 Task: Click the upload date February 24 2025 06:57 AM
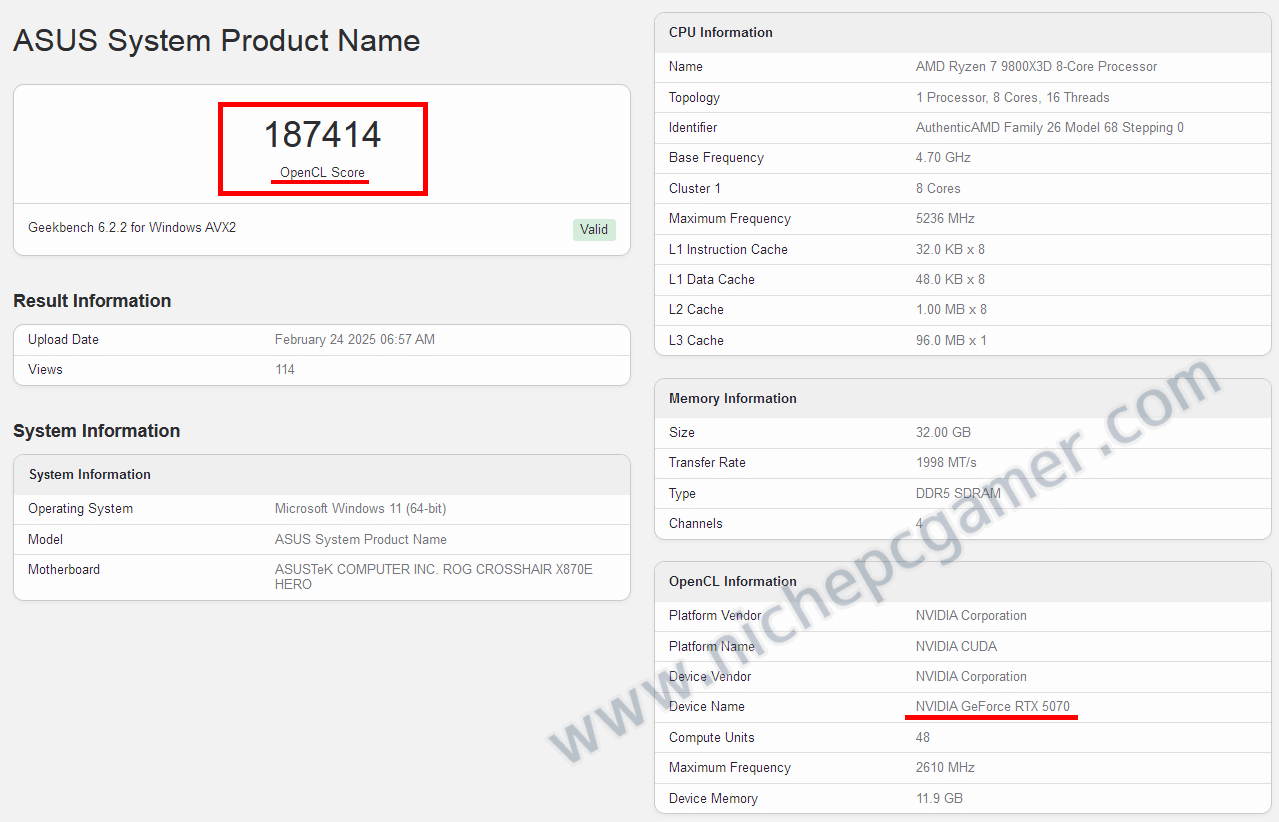coord(355,339)
